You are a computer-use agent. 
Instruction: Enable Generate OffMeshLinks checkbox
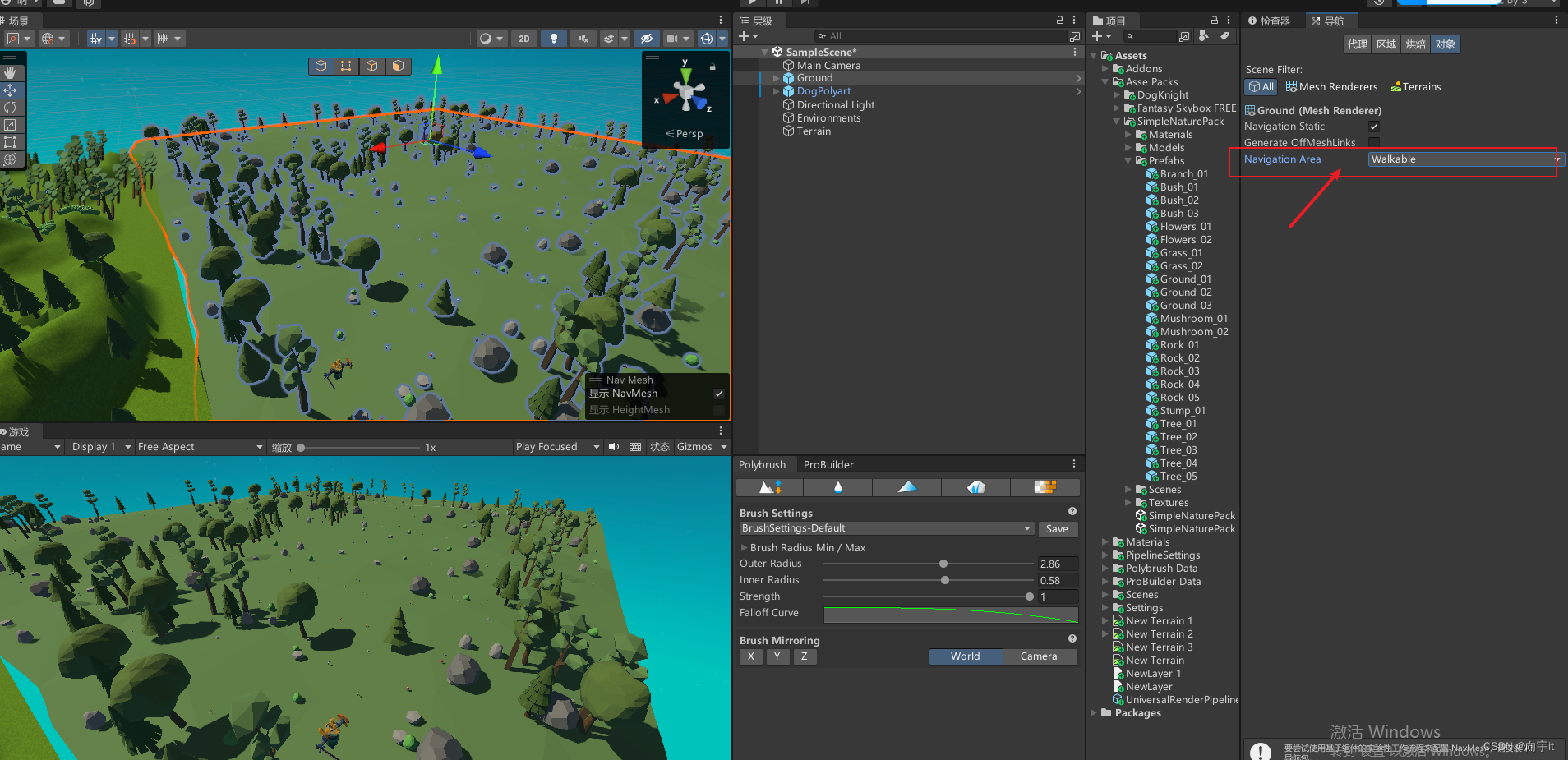click(x=1374, y=142)
